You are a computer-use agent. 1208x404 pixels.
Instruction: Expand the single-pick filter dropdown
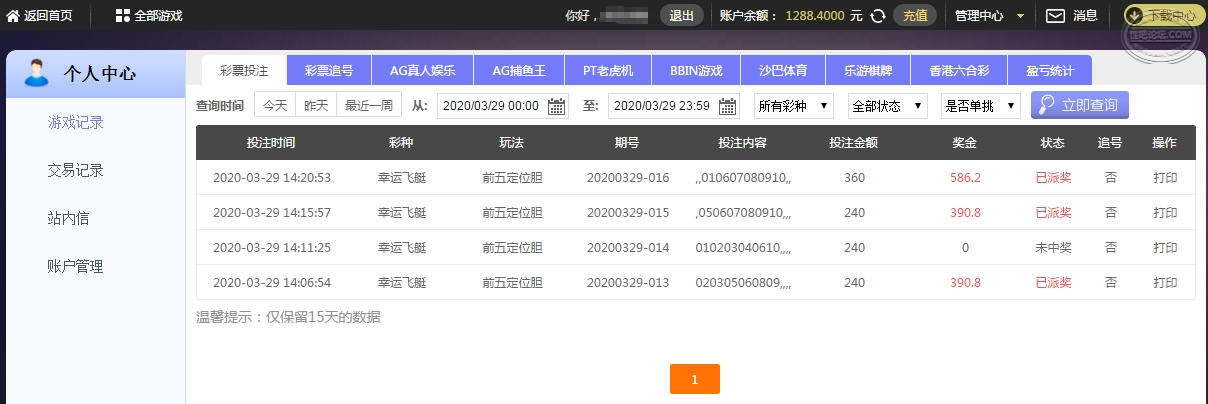980,105
